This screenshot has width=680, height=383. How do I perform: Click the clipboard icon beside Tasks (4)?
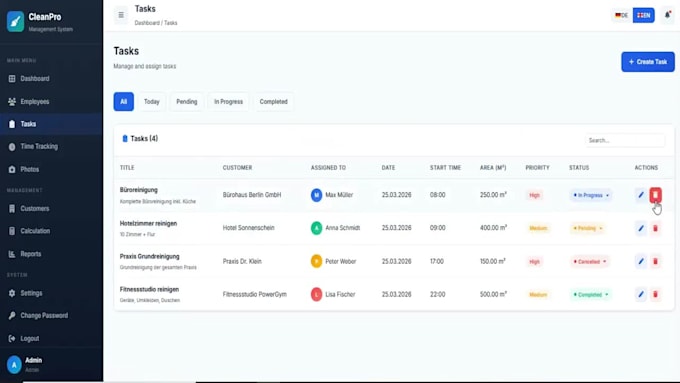point(125,139)
